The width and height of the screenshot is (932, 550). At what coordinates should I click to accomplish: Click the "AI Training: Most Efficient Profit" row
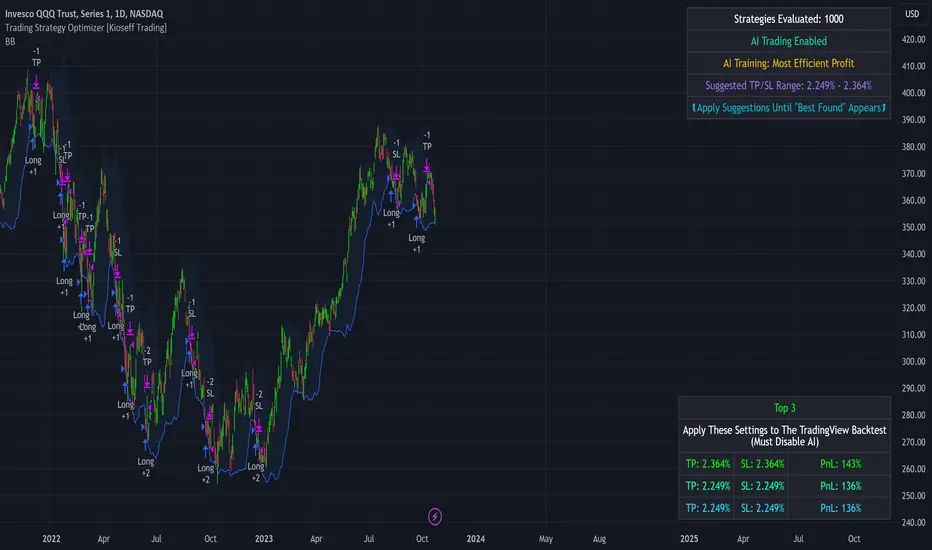(x=787, y=63)
